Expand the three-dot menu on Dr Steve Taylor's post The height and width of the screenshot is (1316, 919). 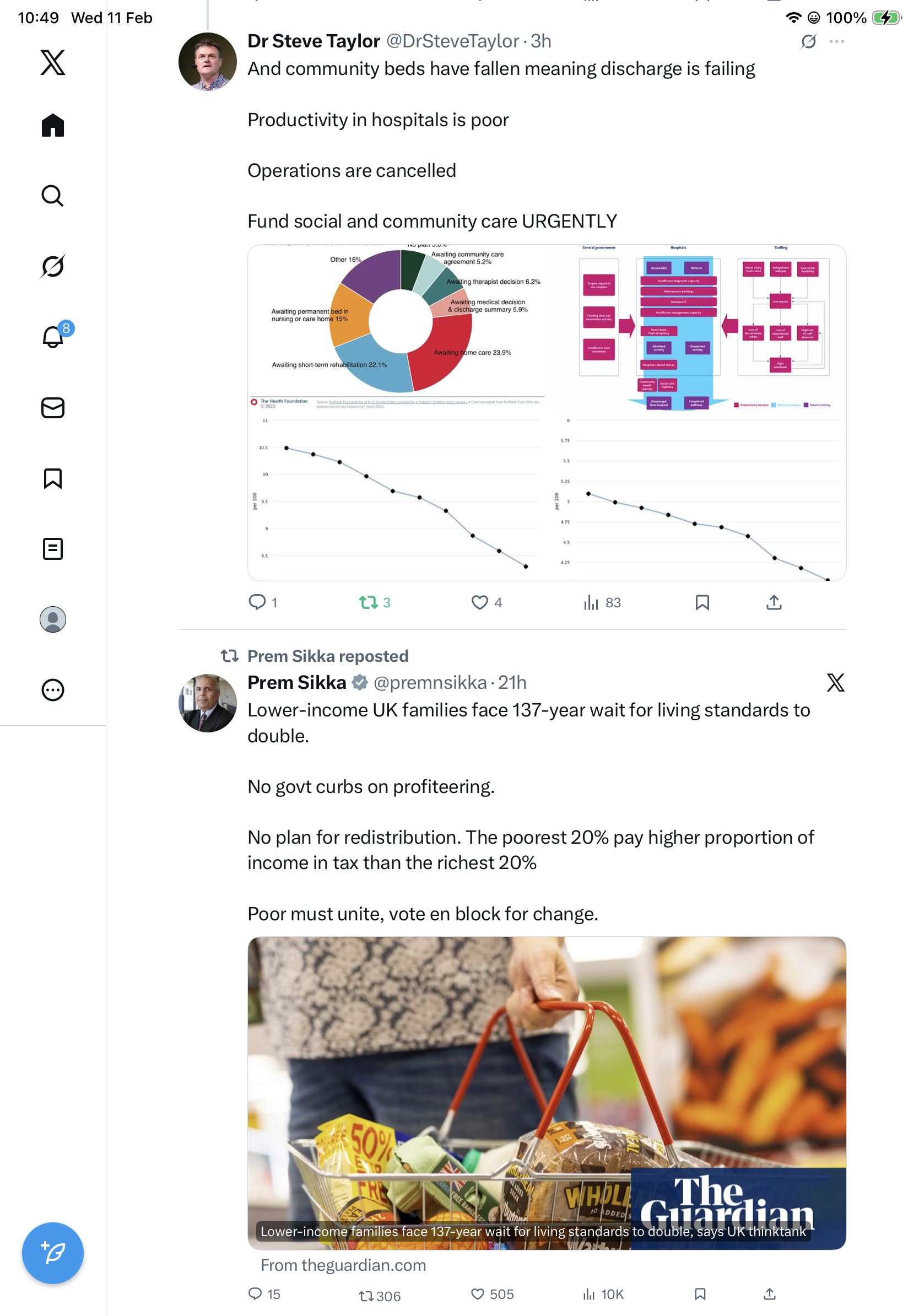[x=836, y=41]
